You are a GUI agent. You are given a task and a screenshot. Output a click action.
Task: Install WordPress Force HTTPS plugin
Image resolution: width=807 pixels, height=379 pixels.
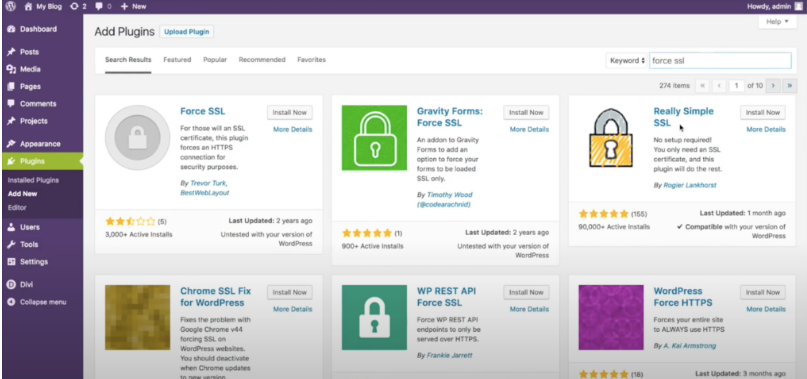pos(763,292)
